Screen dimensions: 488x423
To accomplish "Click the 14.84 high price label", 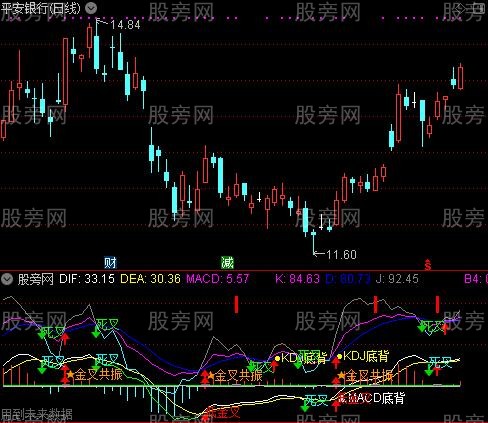I will (x=125, y=25).
